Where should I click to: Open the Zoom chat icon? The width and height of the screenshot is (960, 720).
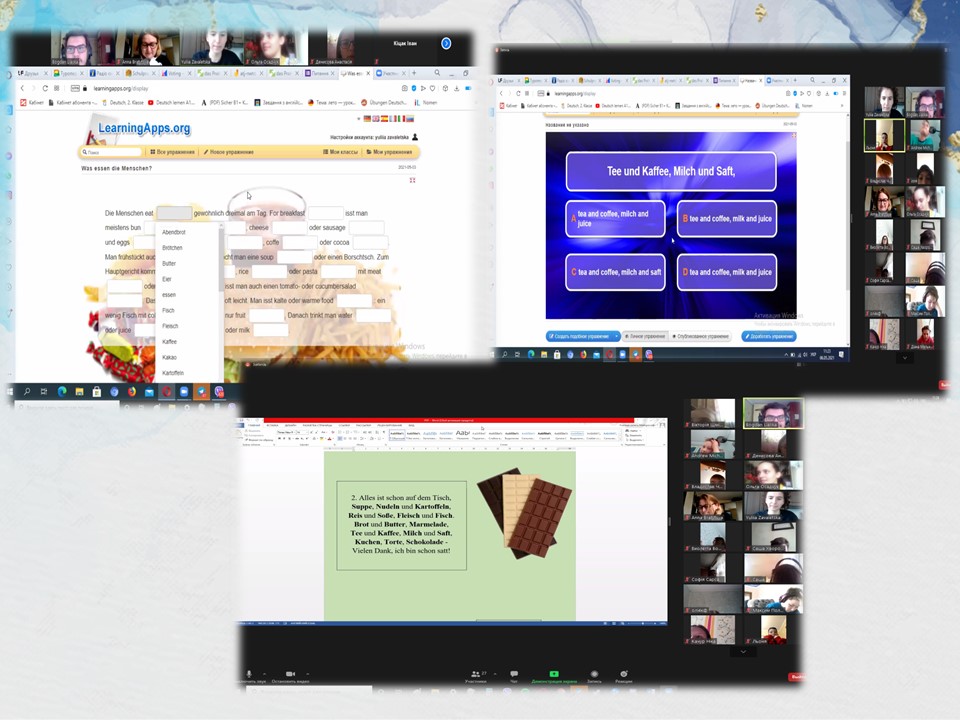514,675
